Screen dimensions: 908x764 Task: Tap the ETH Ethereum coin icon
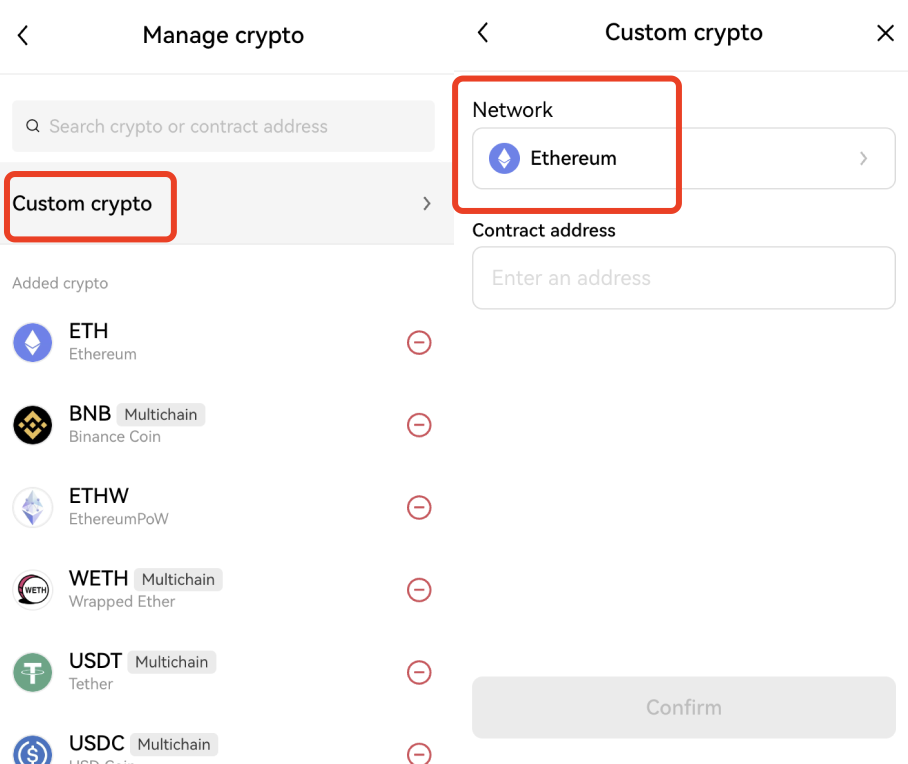(x=33, y=342)
